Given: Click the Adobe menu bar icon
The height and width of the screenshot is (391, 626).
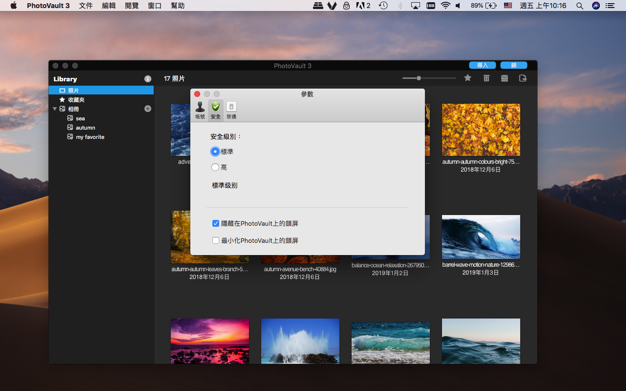Looking at the screenshot, I should point(363,6).
